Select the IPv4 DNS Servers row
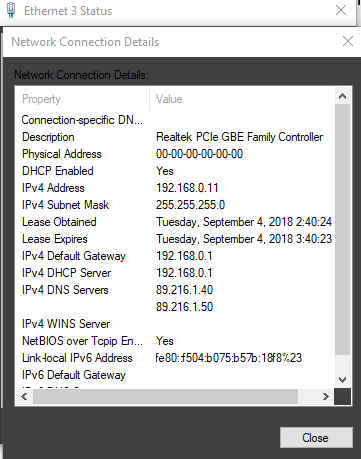The height and width of the screenshot is (459, 361). click(x=175, y=290)
